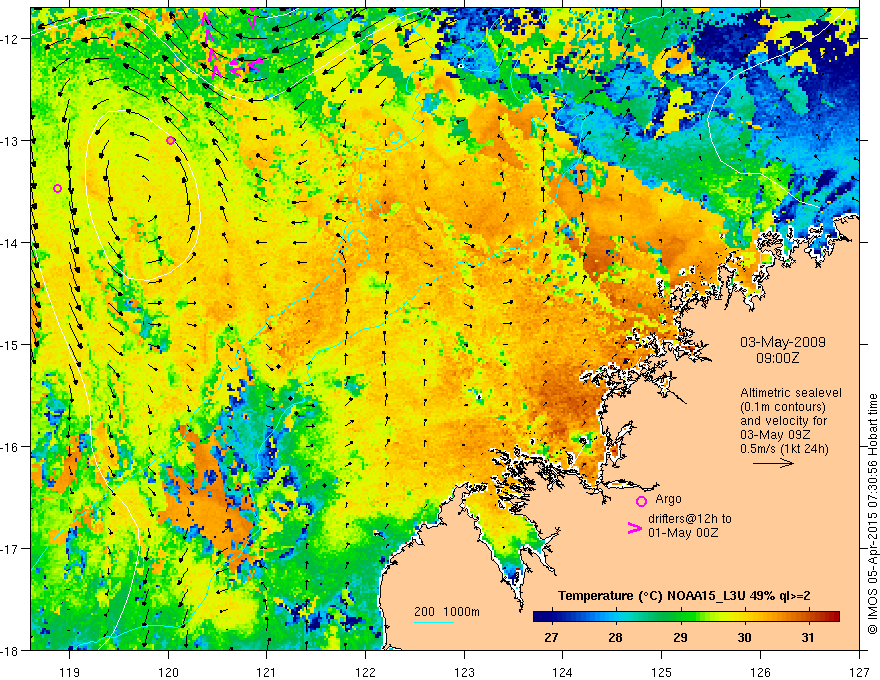Click the magenta Argo circle legend symbol

click(x=641, y=501)
